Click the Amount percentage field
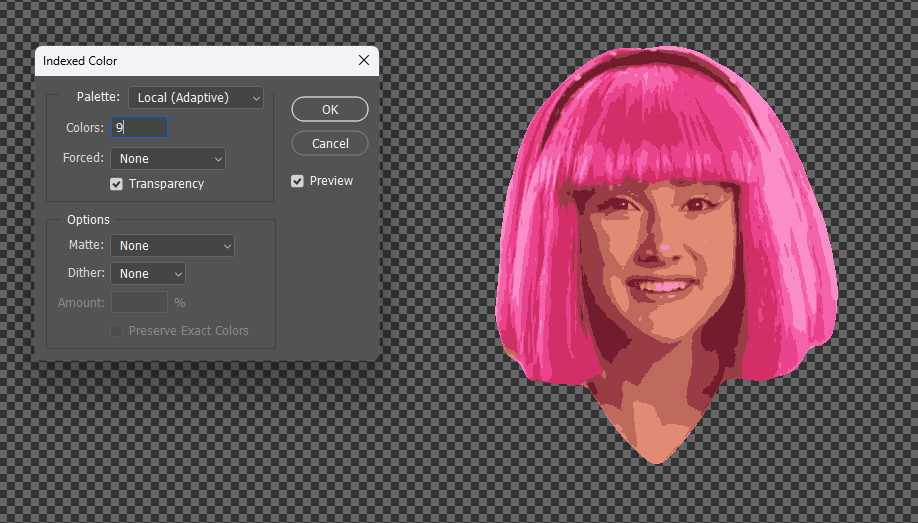 point(139,302)
